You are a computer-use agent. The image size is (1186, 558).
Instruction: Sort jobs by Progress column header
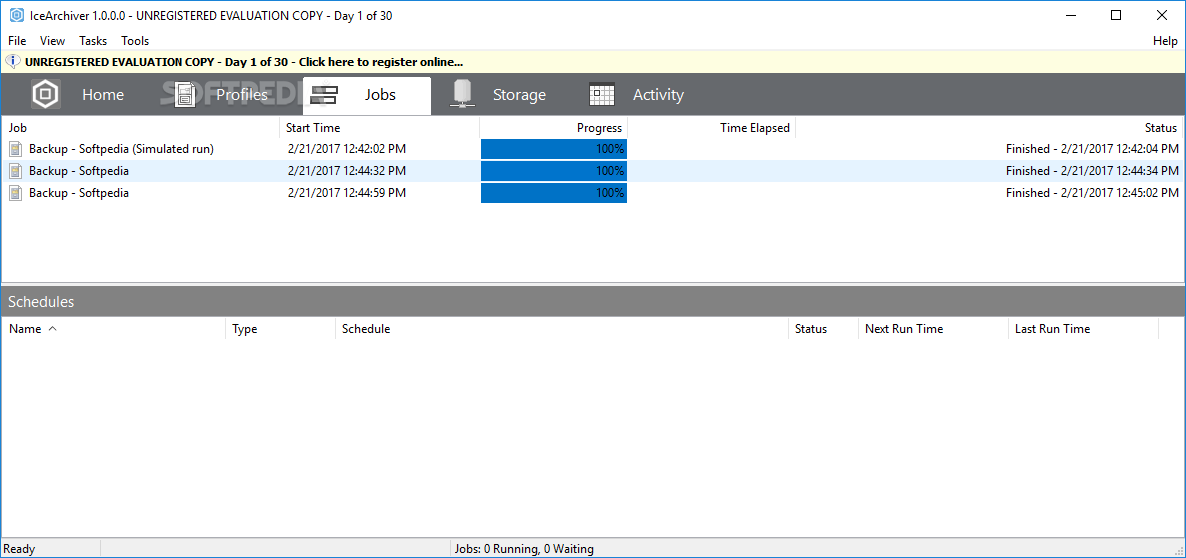(x=554, y=128)
